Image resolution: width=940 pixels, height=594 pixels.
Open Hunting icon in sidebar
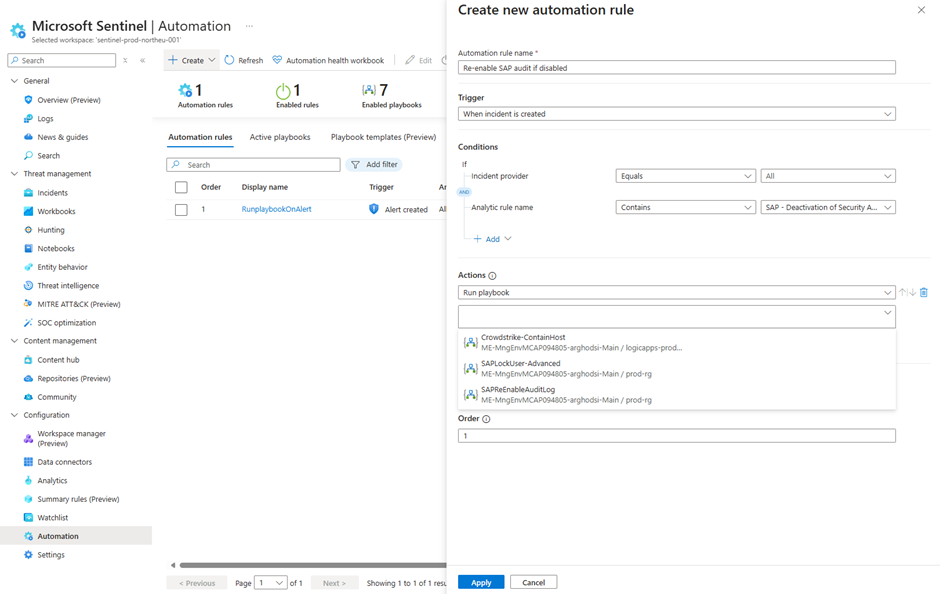[28, 230]
